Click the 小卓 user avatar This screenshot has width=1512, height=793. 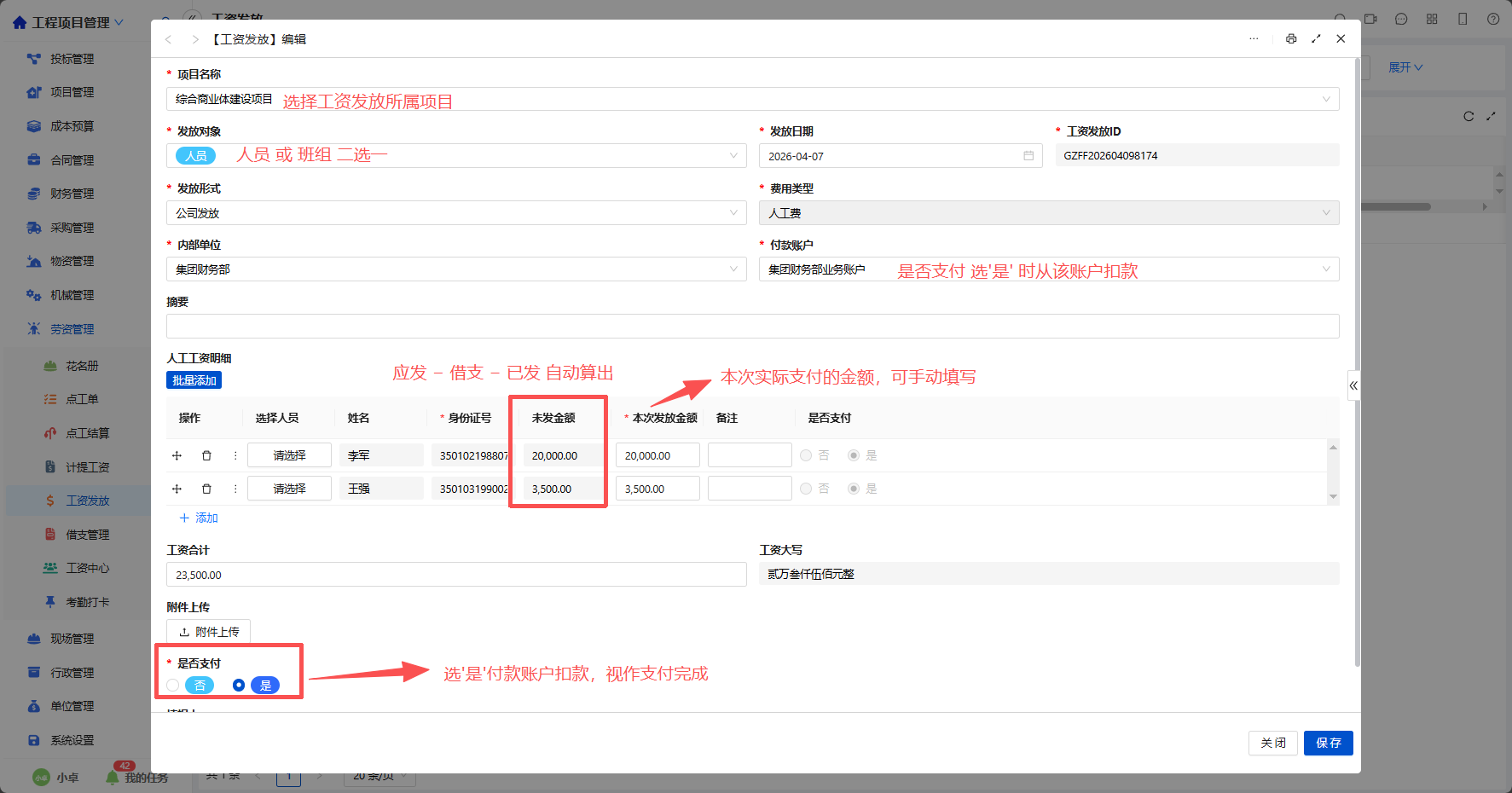pos(41,777)
